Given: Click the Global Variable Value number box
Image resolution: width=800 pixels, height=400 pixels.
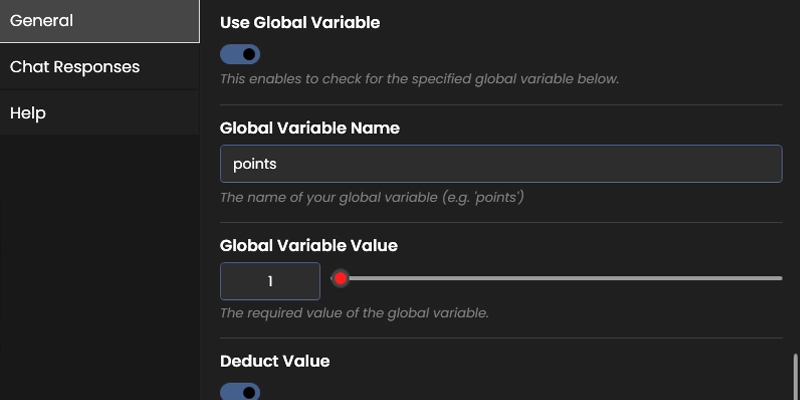Looking at the screenshot, I should [270, 281].
